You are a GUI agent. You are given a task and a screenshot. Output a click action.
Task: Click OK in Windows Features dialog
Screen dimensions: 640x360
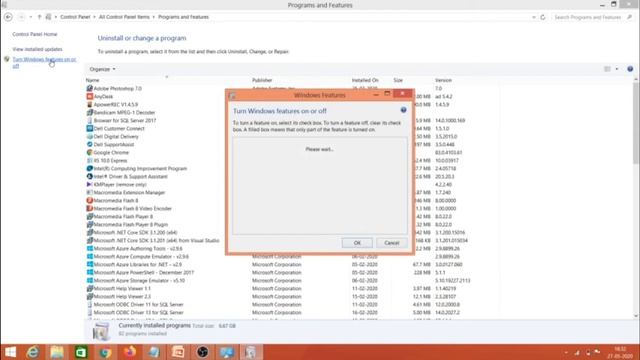[x=357, y=243]
